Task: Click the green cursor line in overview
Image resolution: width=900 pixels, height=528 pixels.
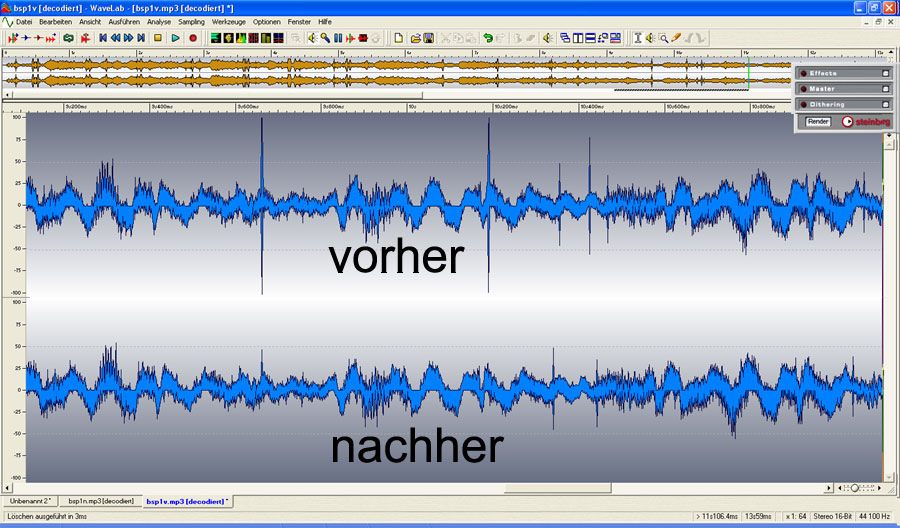Action: pos(748,72)
